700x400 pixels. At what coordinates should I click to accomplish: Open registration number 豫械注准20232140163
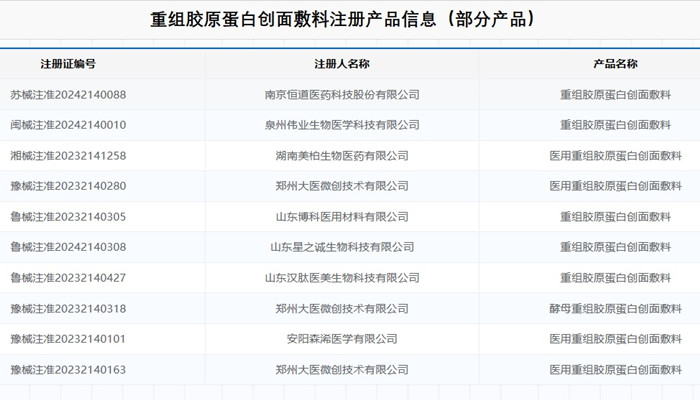tap(68, 370)
